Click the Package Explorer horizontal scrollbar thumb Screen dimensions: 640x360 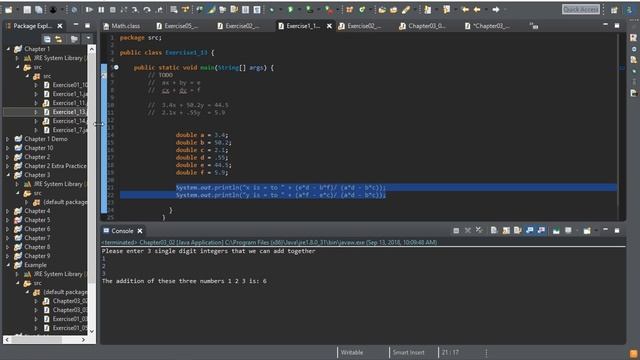[x=37, y=340]
